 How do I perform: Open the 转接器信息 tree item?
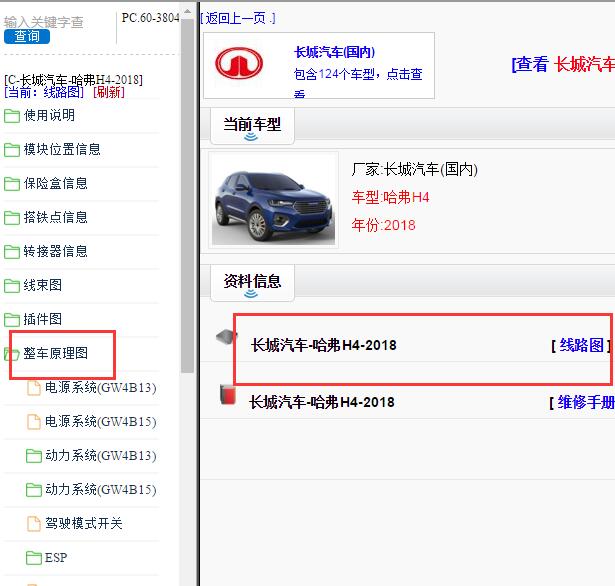click(x=55, y=251)
